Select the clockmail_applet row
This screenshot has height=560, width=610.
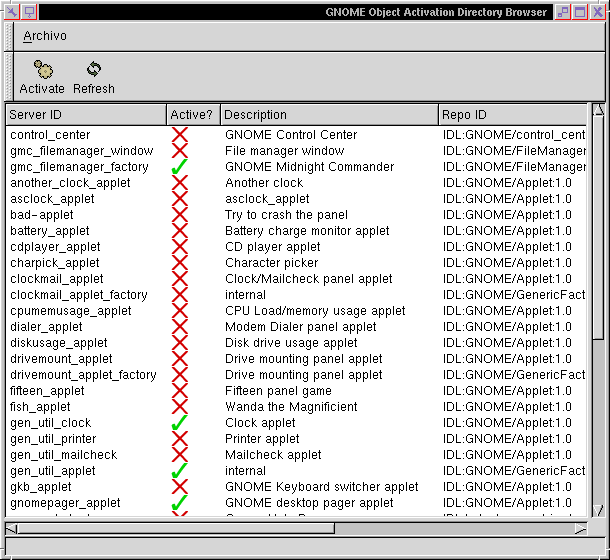tap(296, 279)
